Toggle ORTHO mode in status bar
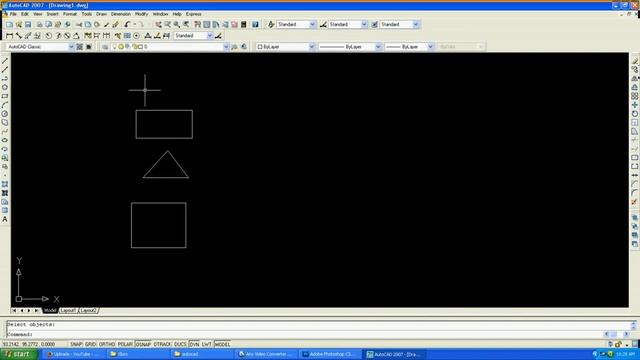 pos(107,344)
